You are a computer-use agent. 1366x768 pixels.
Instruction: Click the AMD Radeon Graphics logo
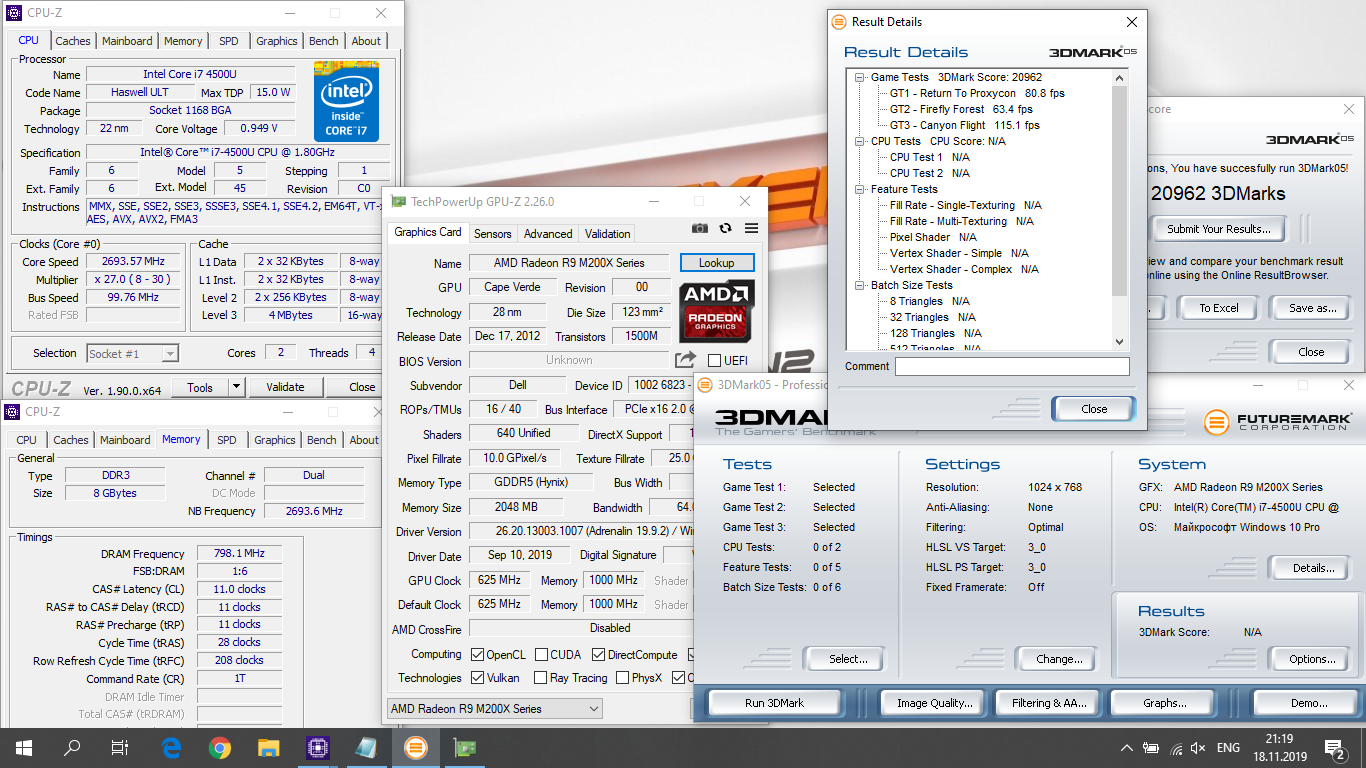(x=717, y=310)
